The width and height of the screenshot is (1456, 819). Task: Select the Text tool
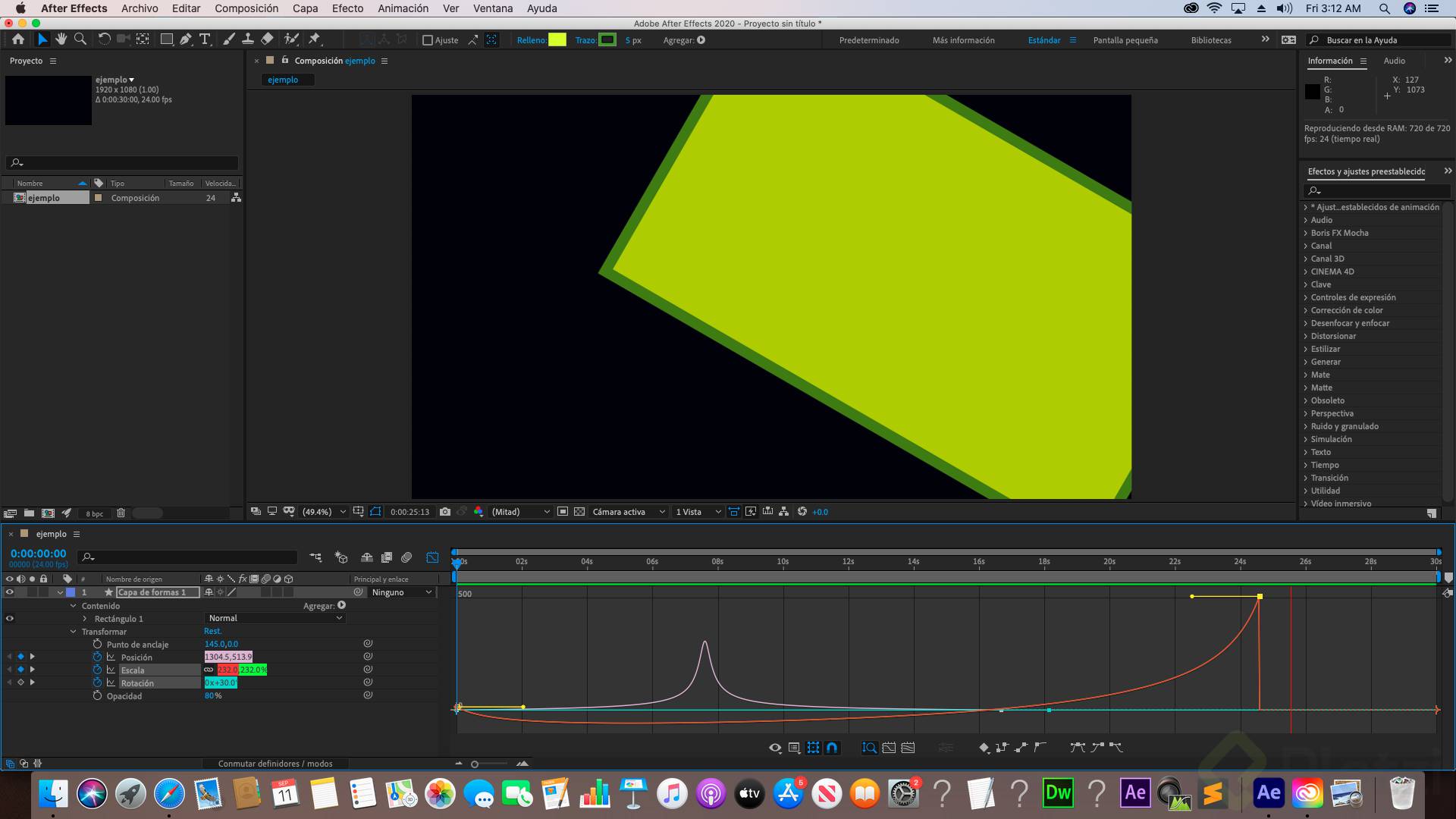click(x=205, y=39)
